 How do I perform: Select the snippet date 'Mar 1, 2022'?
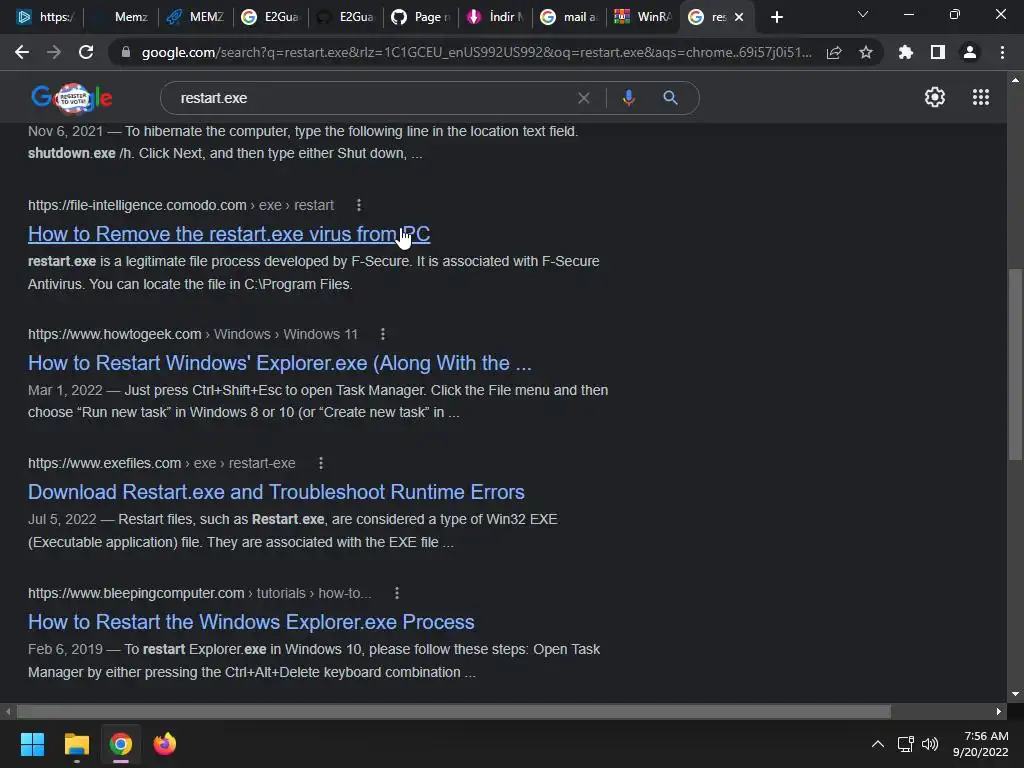tap(65, 391)
